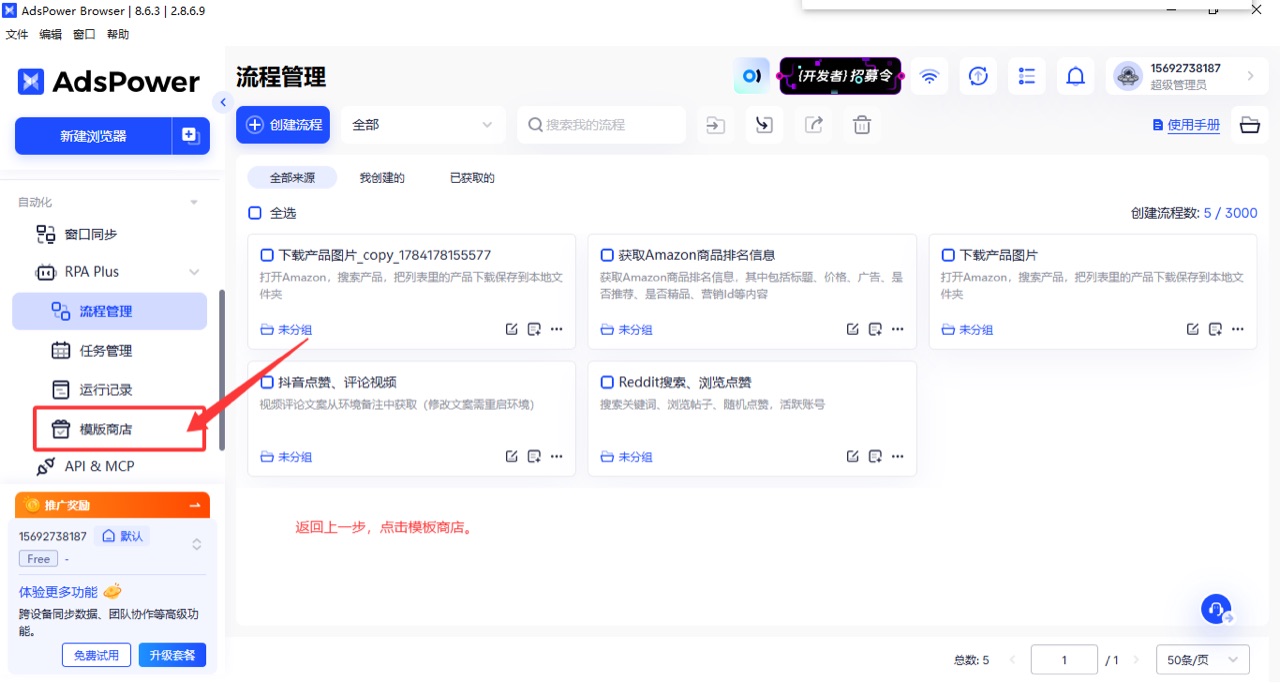
Task: Click the create flow button
Action: point(283,125)
